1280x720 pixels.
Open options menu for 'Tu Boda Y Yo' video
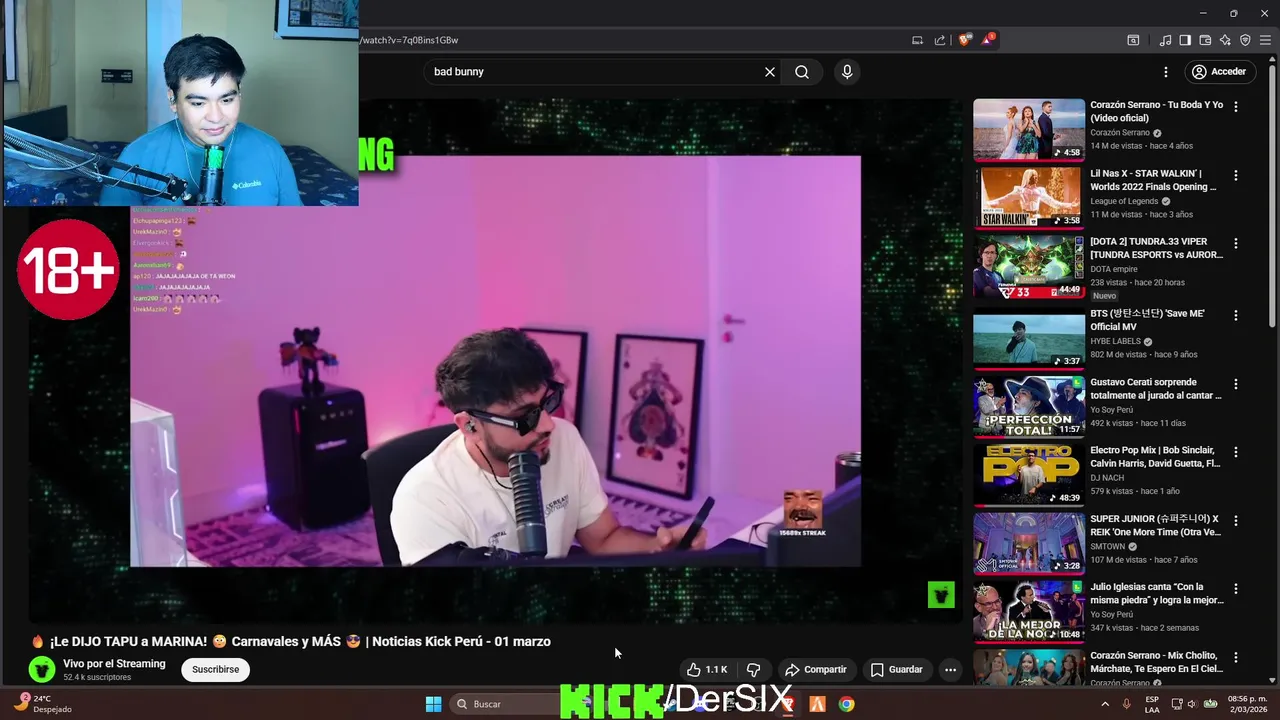(x=1236, y=106)
